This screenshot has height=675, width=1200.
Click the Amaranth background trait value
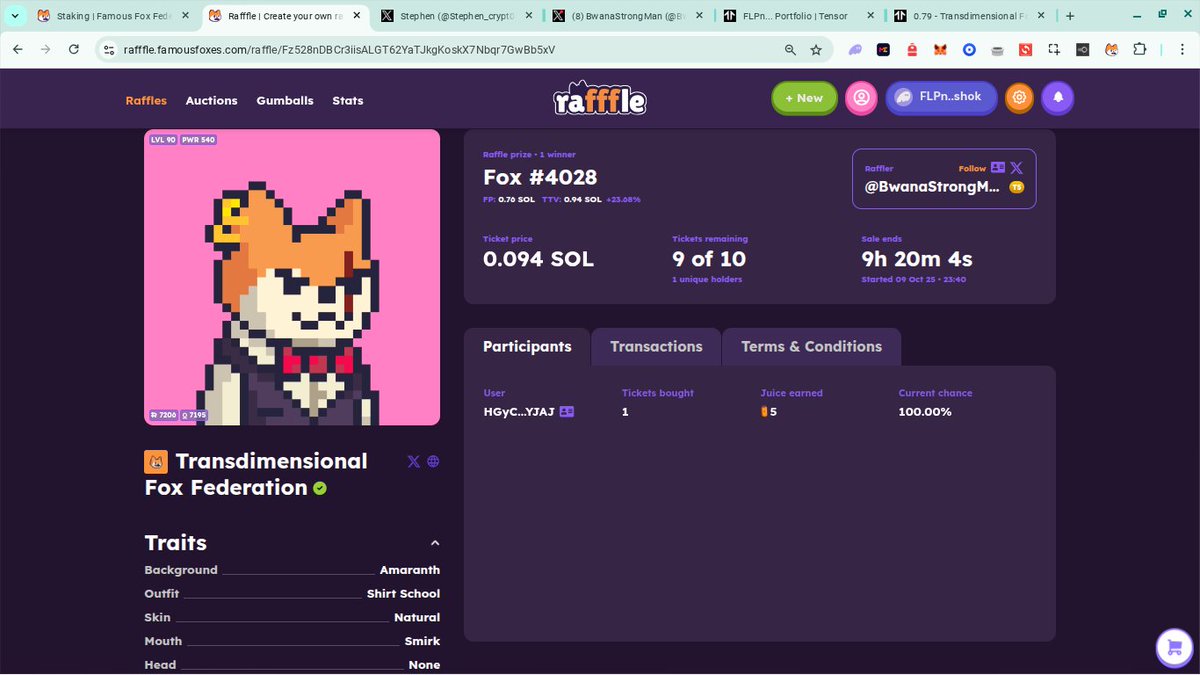[410, 570]
